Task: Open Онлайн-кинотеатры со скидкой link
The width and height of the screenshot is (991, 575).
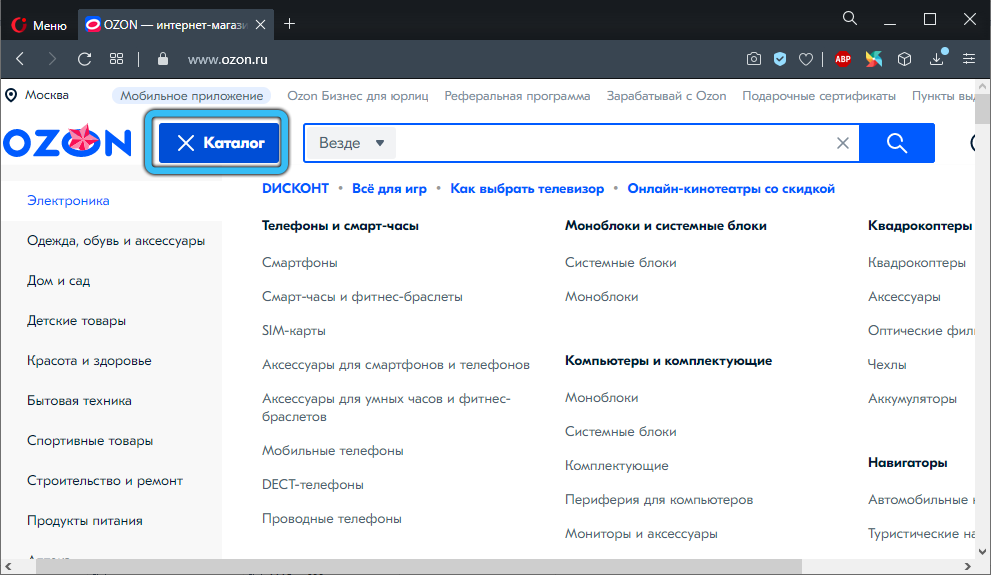Action: tap(731, 189)
